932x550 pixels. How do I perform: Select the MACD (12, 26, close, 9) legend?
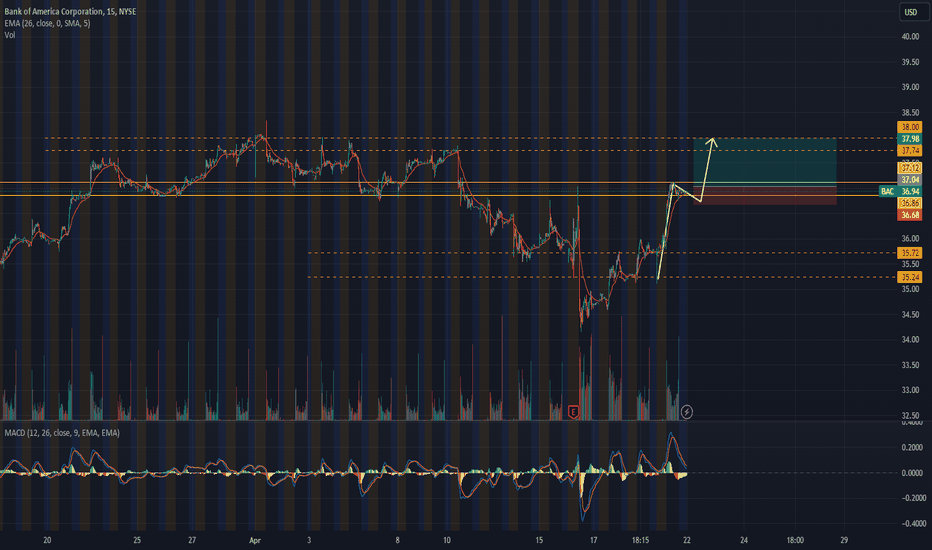(x=62, y=433)
